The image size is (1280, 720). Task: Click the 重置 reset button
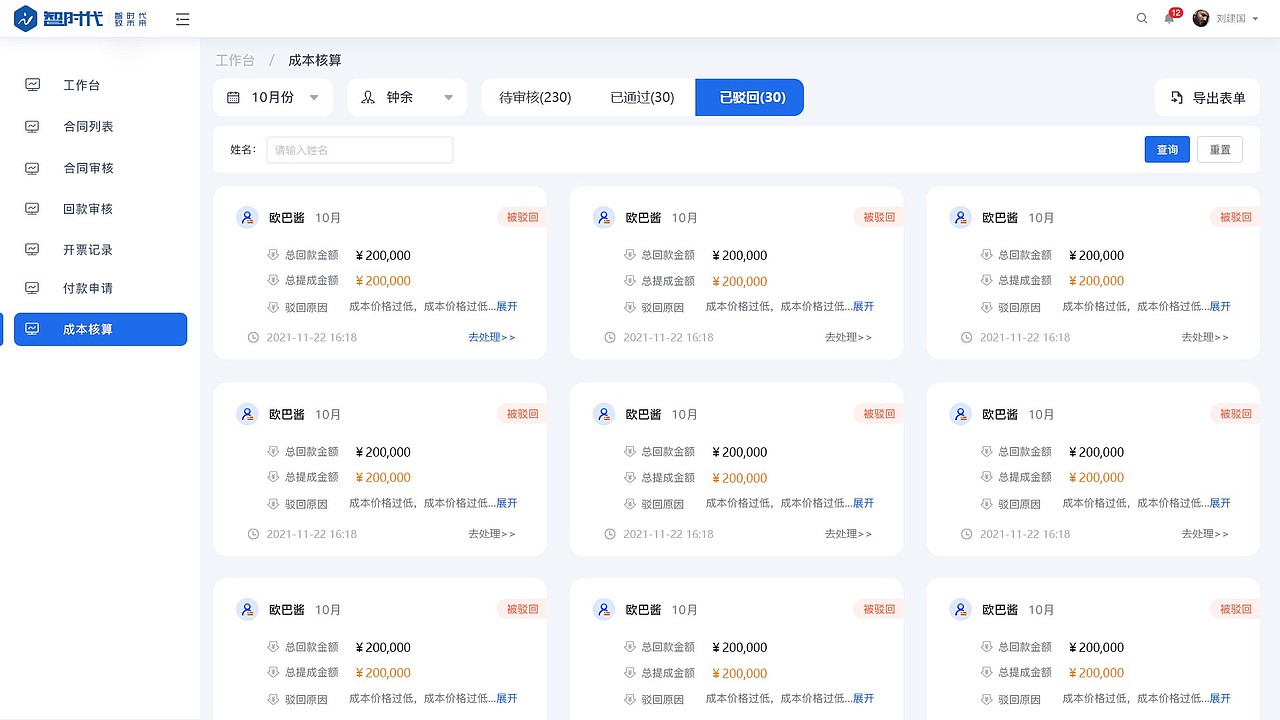(1220, 149)
